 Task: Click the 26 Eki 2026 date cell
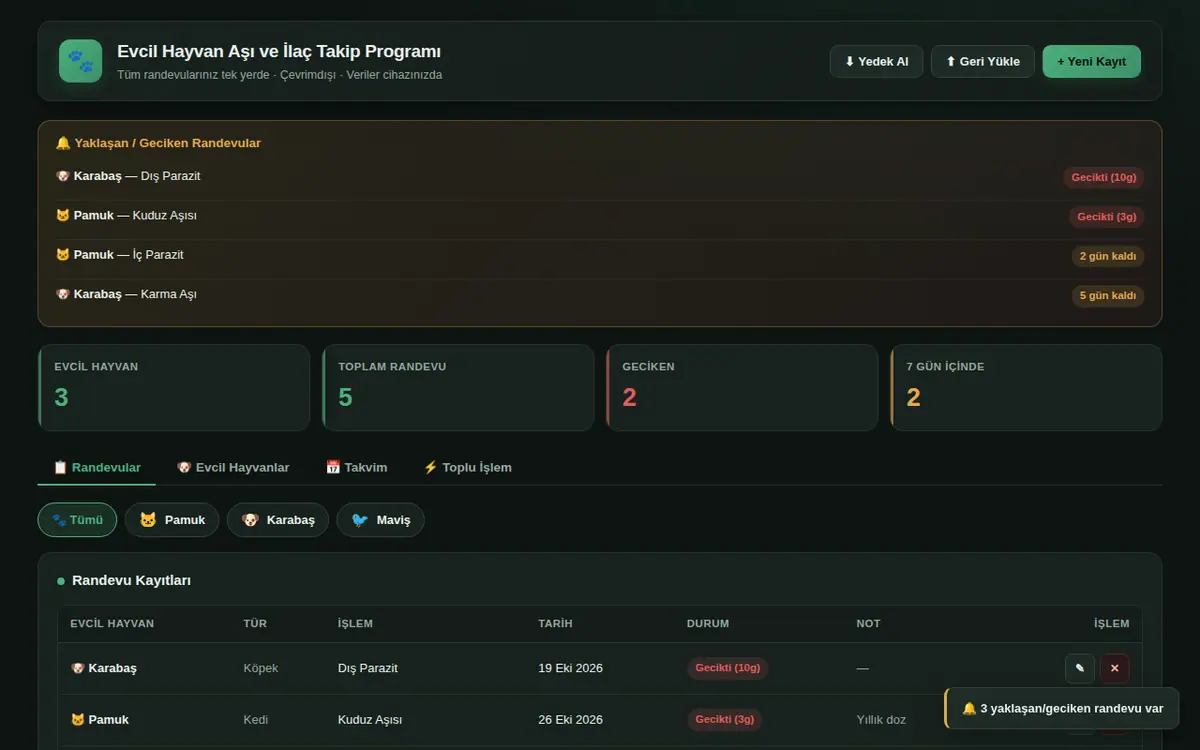pyautogui.click(x=570, y=720)
